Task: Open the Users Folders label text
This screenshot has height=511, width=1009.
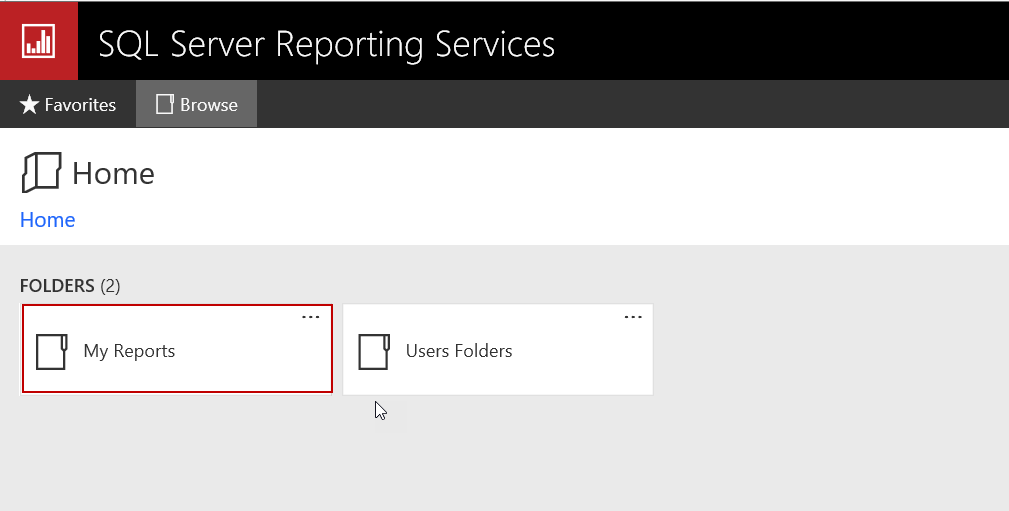Action: click(459, 351)
